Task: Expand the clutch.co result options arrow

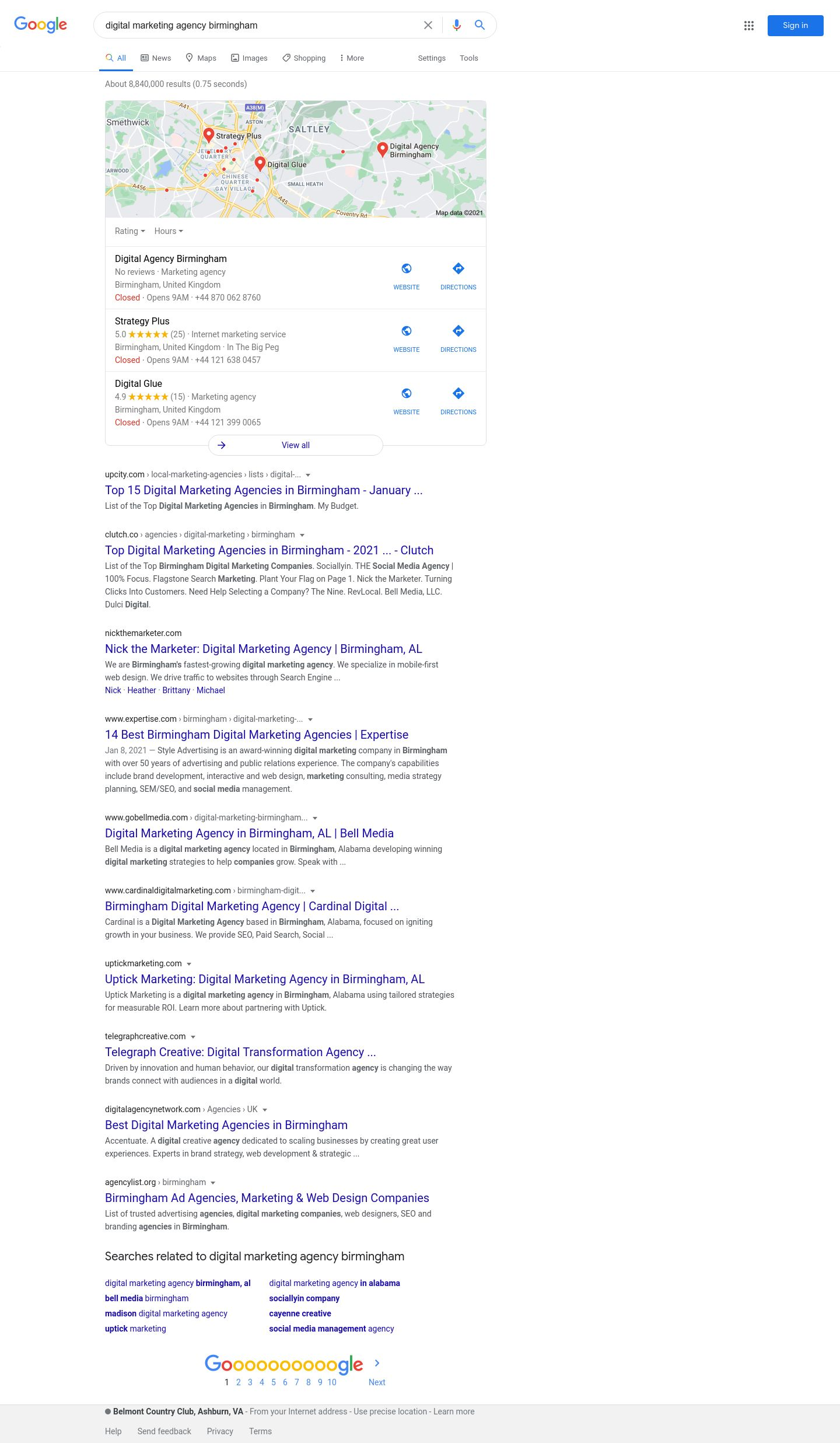Action: [x=302, y=535]
